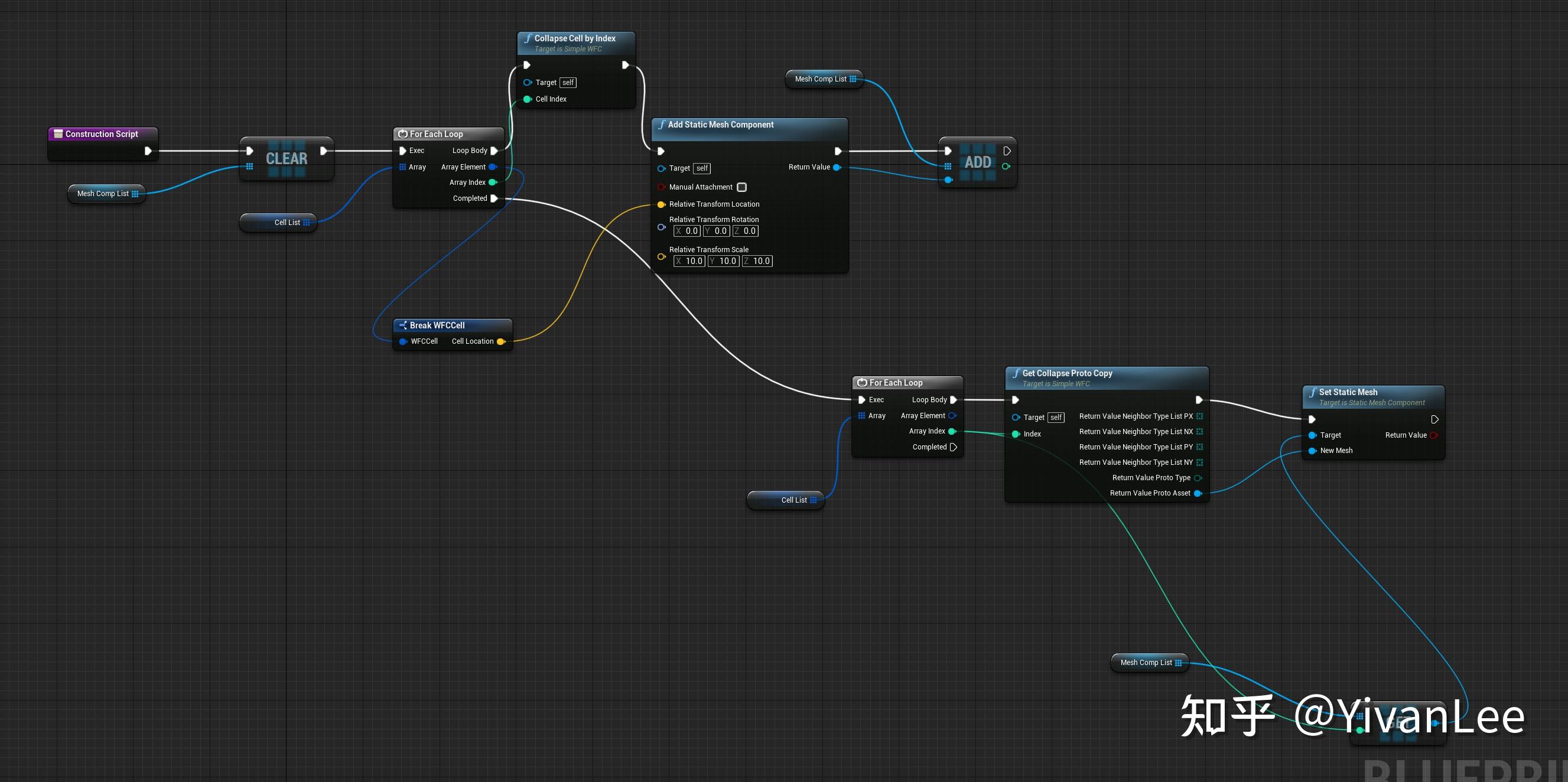Click Return Value Proto Asset output pin
1568x782 pixels.
tap(1198, 494)
